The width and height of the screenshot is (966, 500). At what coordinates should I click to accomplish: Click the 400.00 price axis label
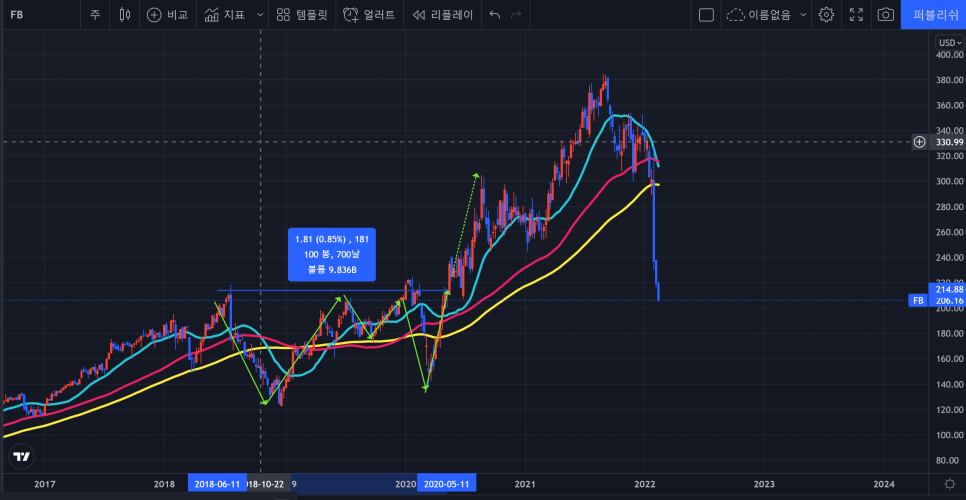pyautogui.click(x=949, y=55)
